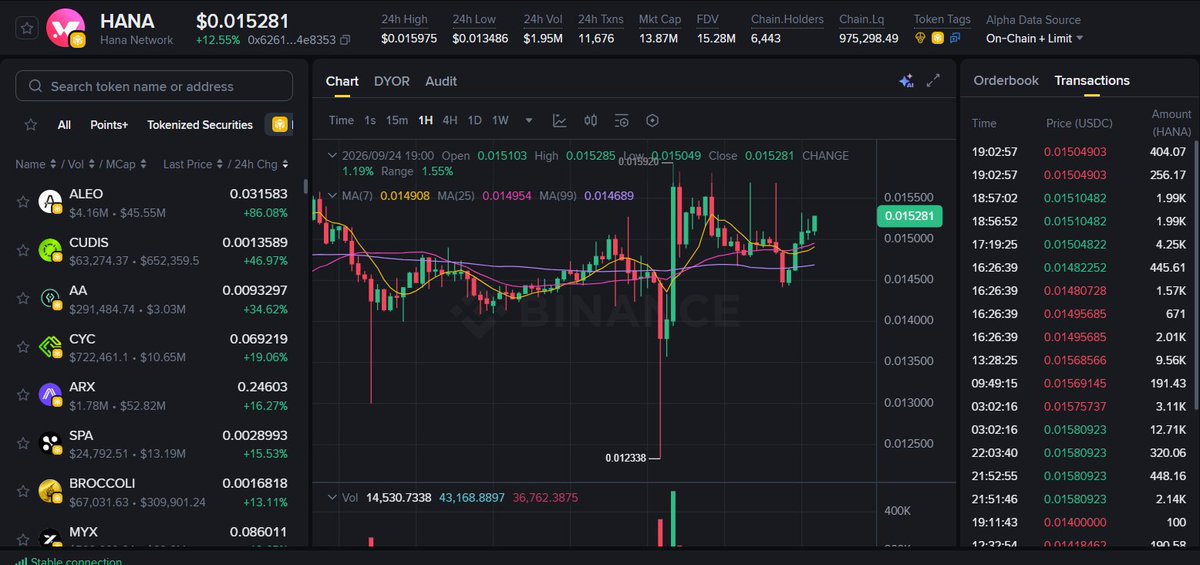Screen dimensions: 1200x565
Task: Star the CYC token row
Action: 22,346
